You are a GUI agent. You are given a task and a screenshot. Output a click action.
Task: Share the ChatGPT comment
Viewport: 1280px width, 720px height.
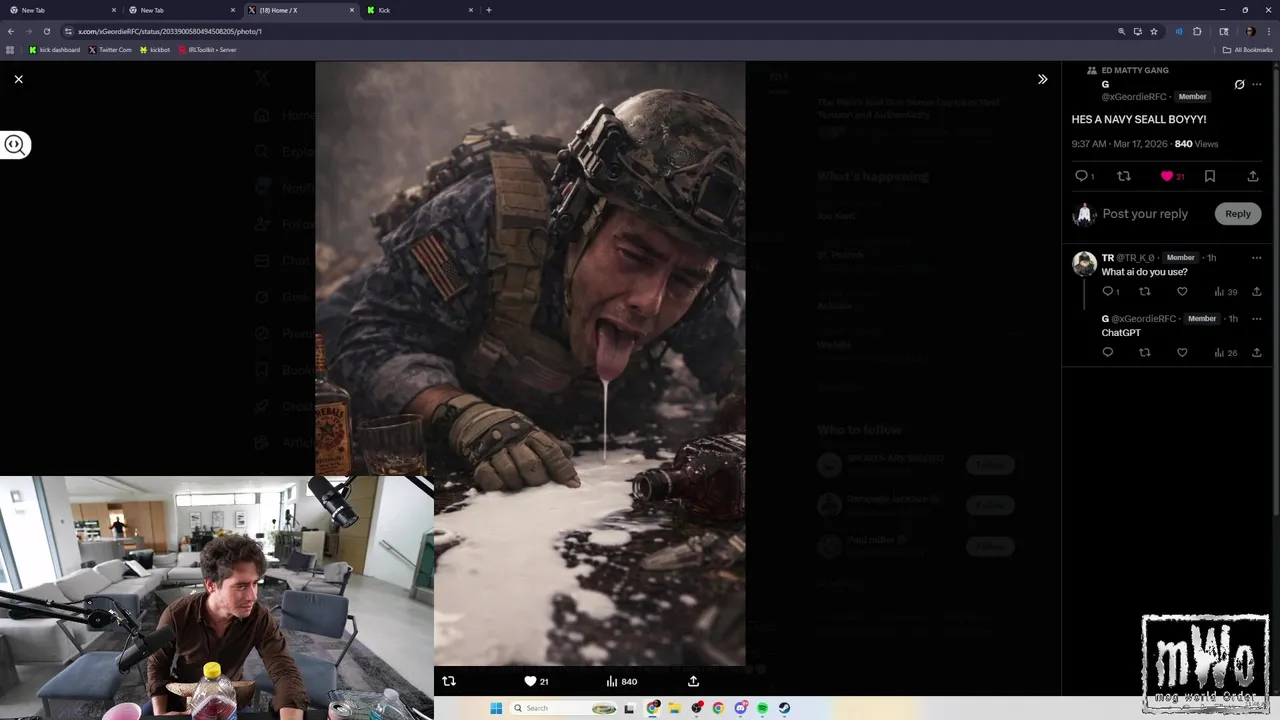(x=1256, y=352)
